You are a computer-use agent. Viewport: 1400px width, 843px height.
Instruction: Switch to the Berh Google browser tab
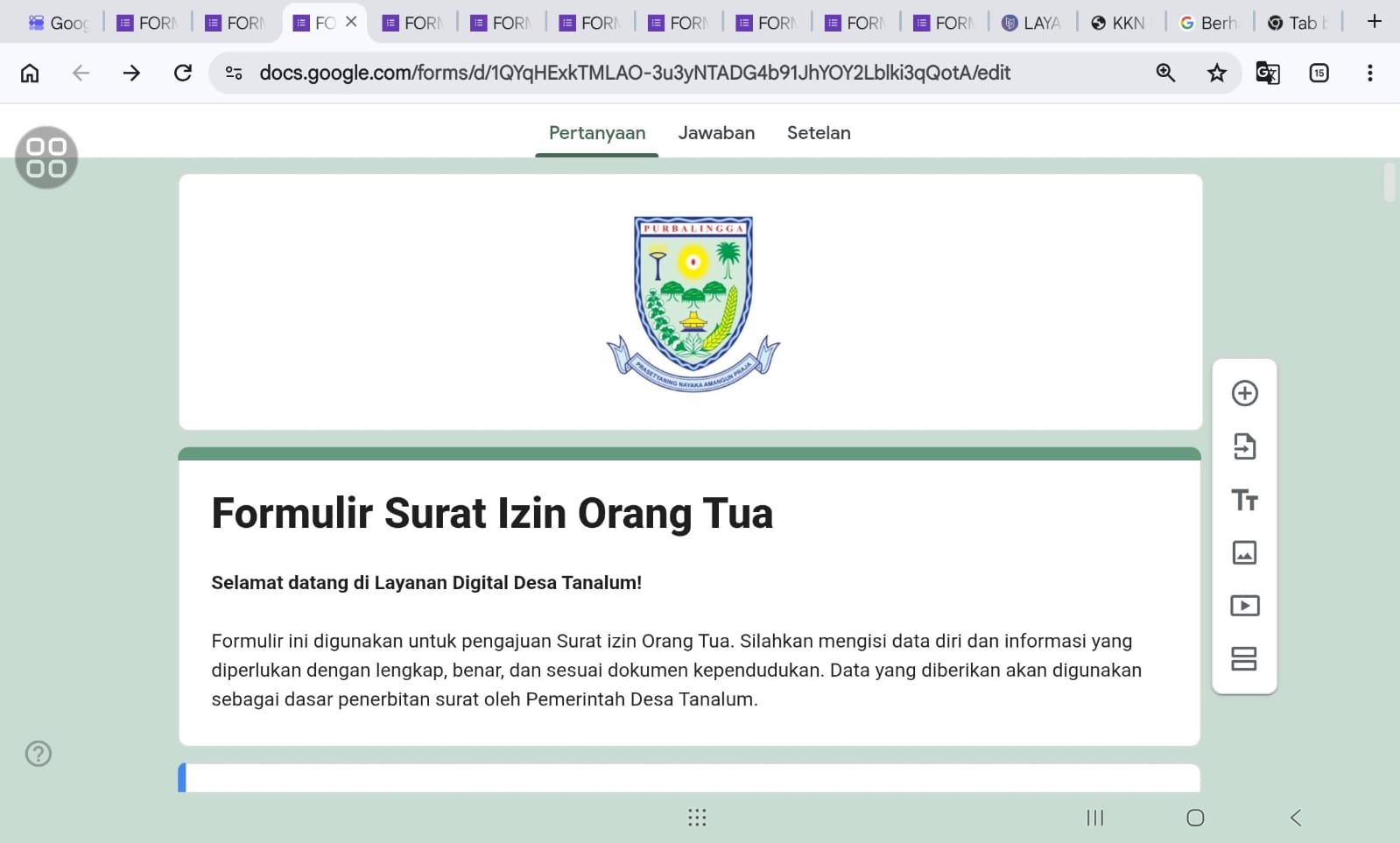tap(1209, 23)
